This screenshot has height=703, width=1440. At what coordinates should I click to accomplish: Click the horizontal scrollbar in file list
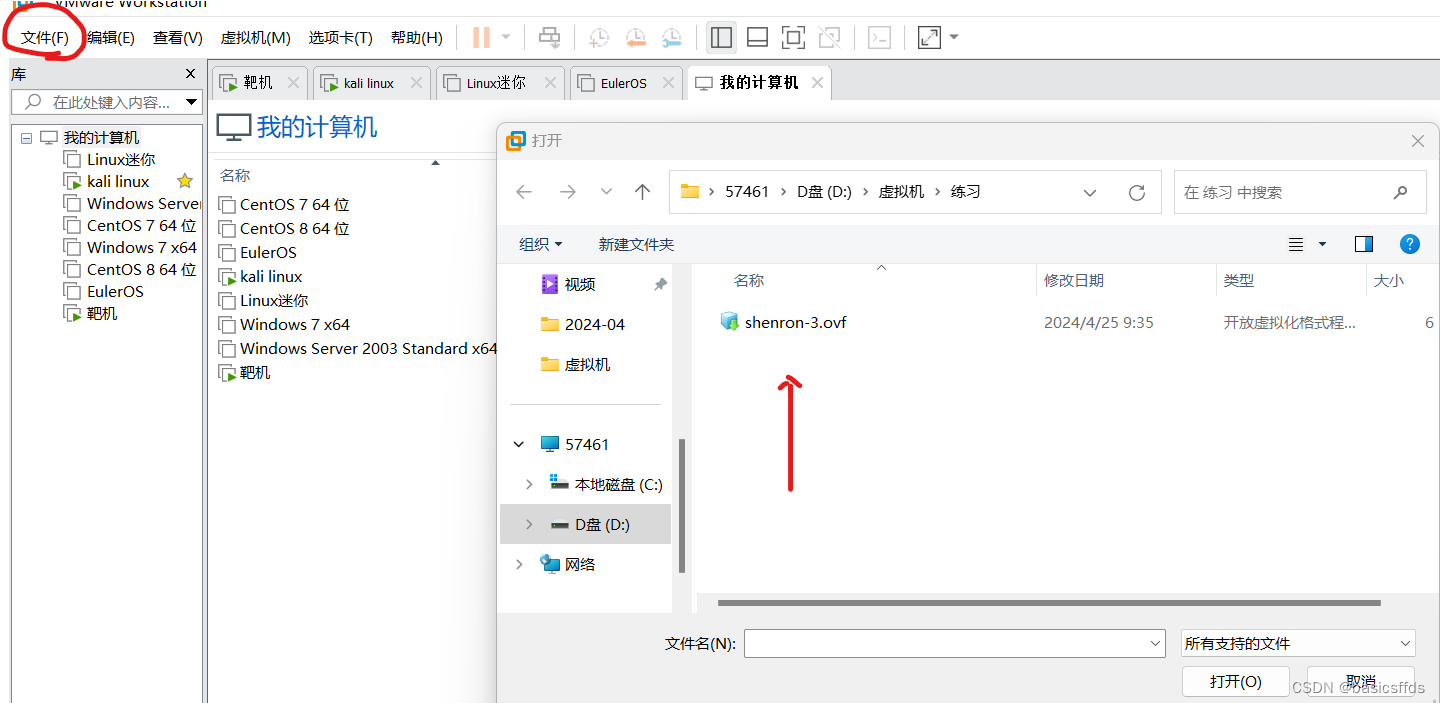[1049, 603]
